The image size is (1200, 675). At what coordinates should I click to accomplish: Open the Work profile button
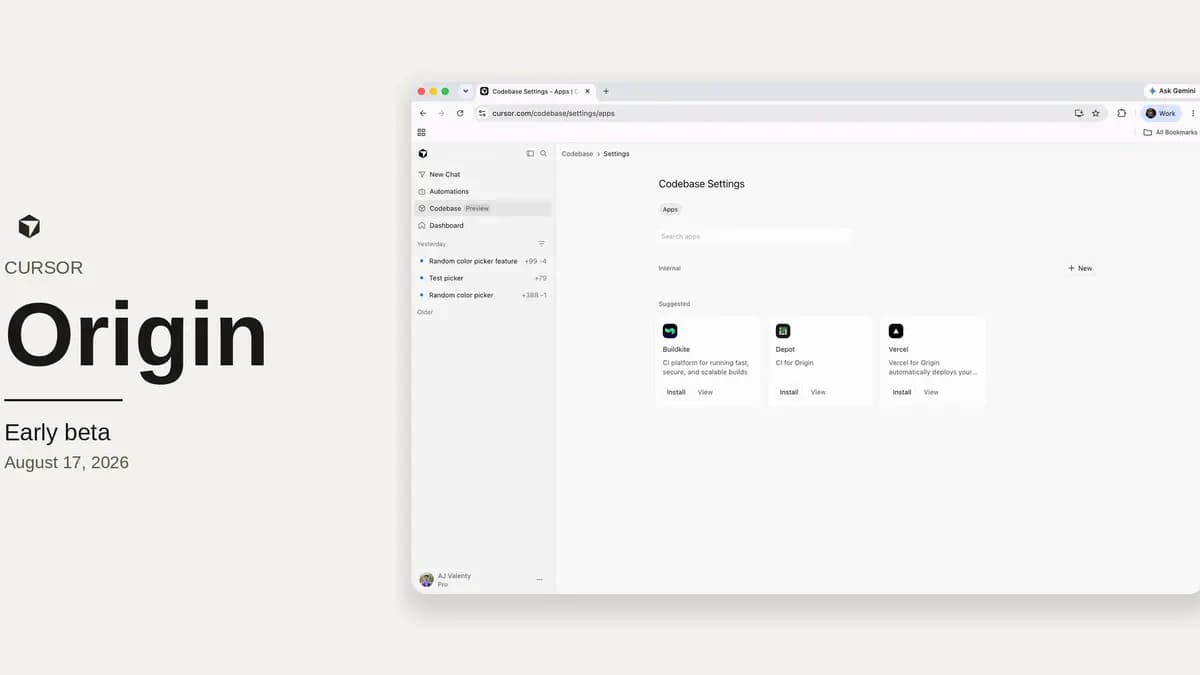pyautogui.click(x=1161, y=113)
